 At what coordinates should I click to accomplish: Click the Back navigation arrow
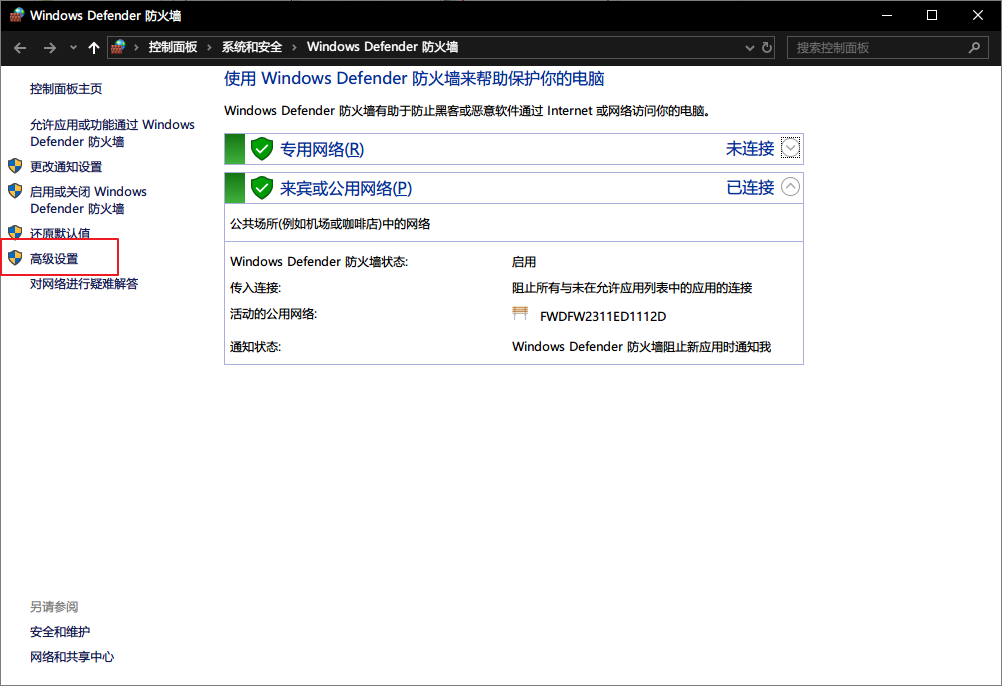[20, 48]
